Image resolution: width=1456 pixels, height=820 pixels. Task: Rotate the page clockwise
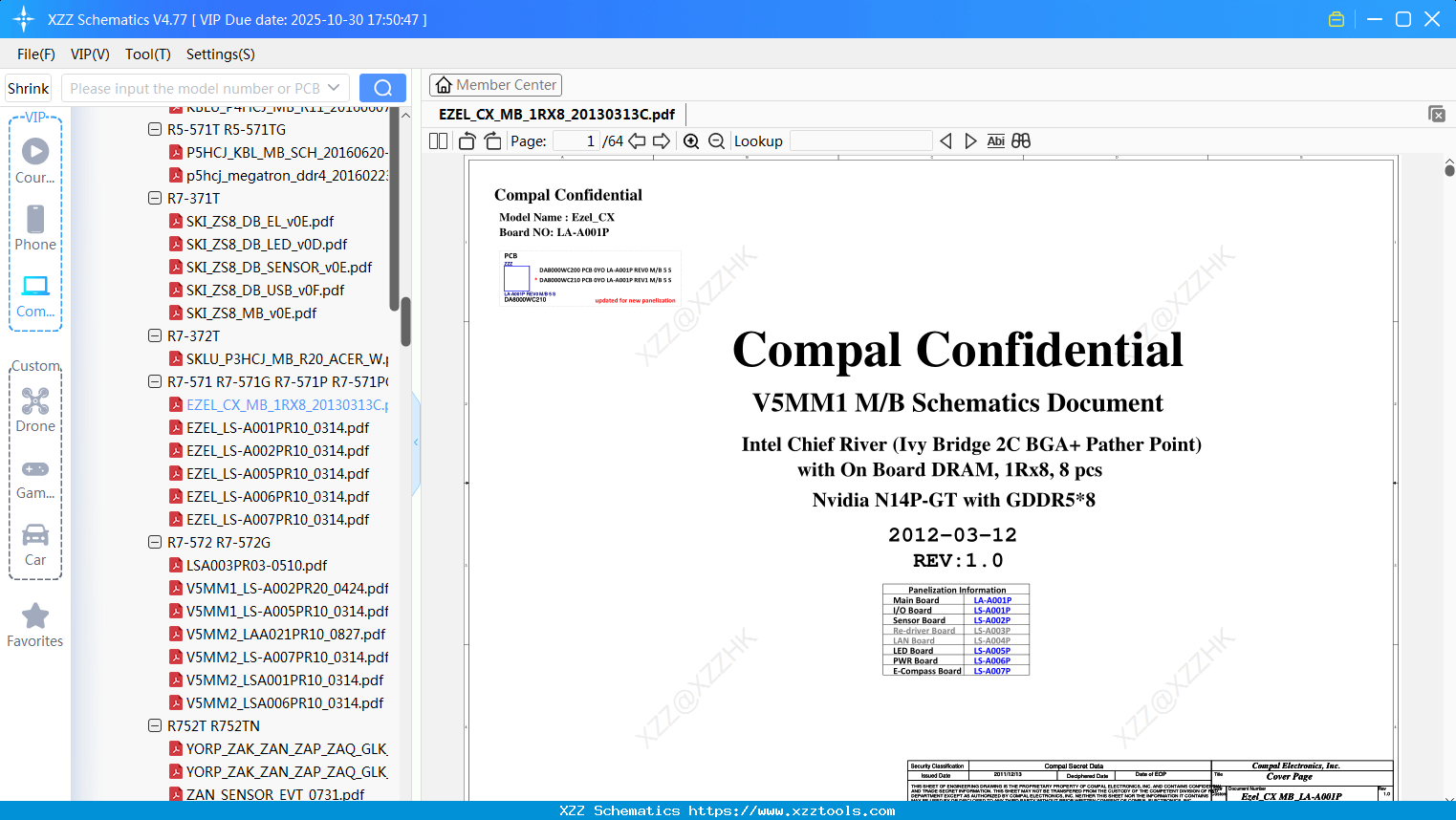click(x=492, y=141)
